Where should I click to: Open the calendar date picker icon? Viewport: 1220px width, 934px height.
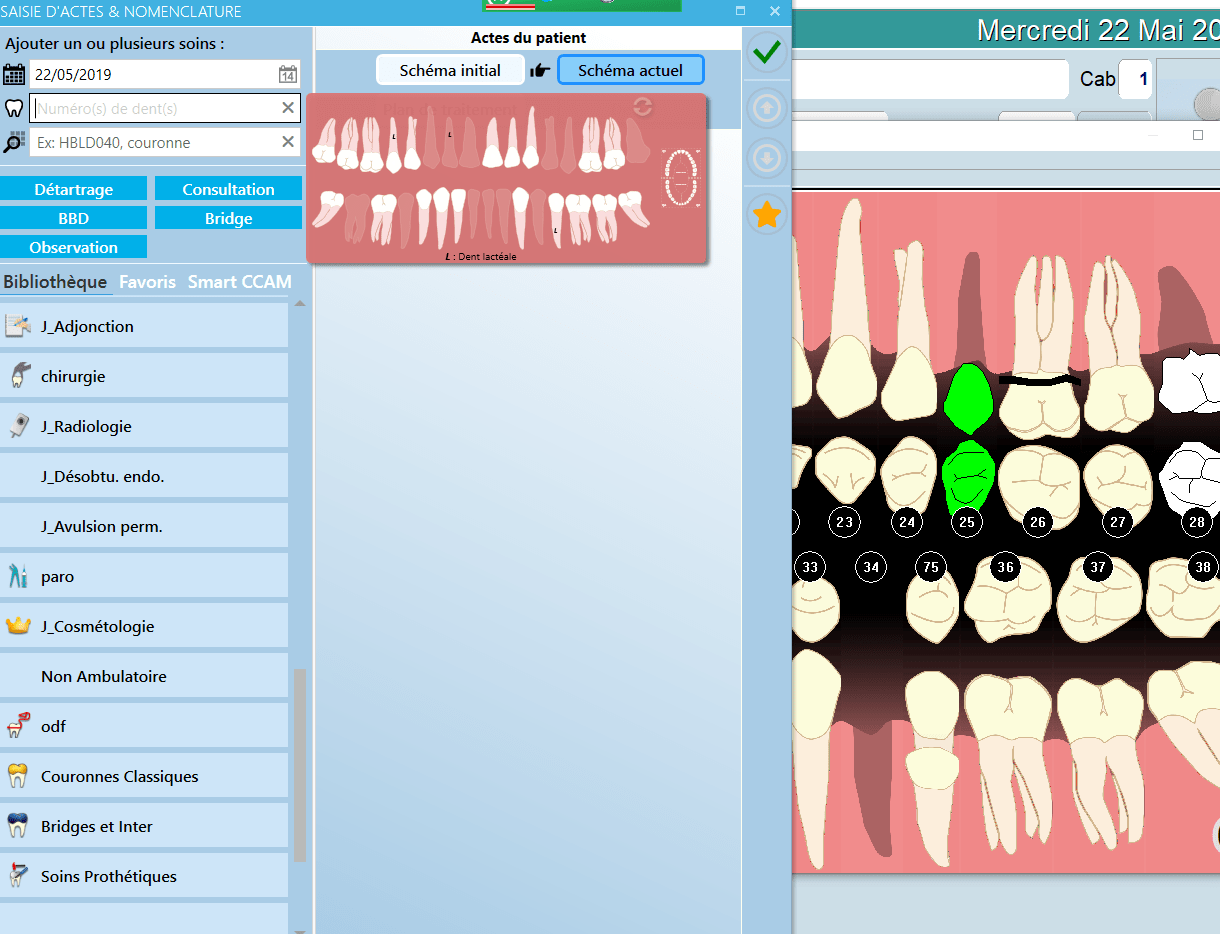pyautogui.click(x=287, y=75)
